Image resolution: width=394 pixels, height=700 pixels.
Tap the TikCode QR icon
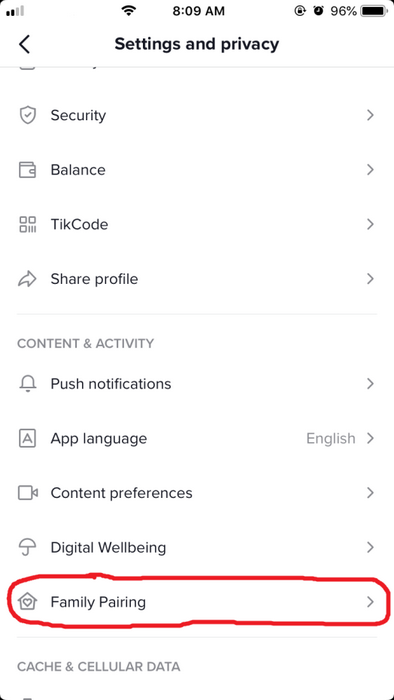27,224
